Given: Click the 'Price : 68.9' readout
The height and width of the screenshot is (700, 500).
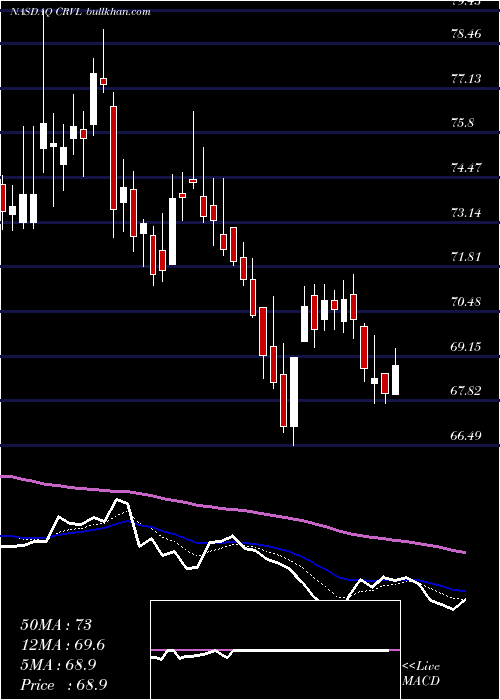Looking at the screenshot, I should (63, 685).
